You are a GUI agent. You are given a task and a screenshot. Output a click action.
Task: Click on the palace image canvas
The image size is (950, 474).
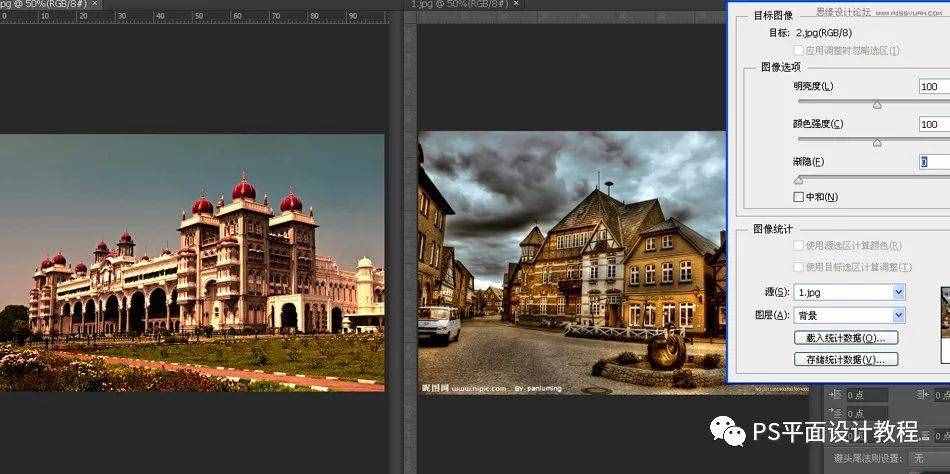click(x=192, y=262)
